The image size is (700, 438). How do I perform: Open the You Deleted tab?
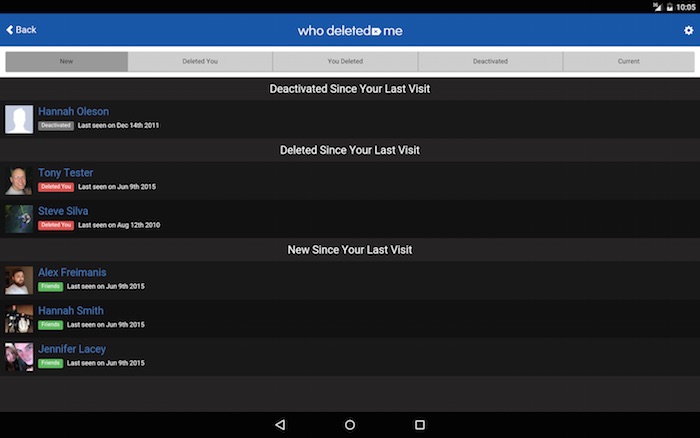pyautogui.click(x=345, y=62)
